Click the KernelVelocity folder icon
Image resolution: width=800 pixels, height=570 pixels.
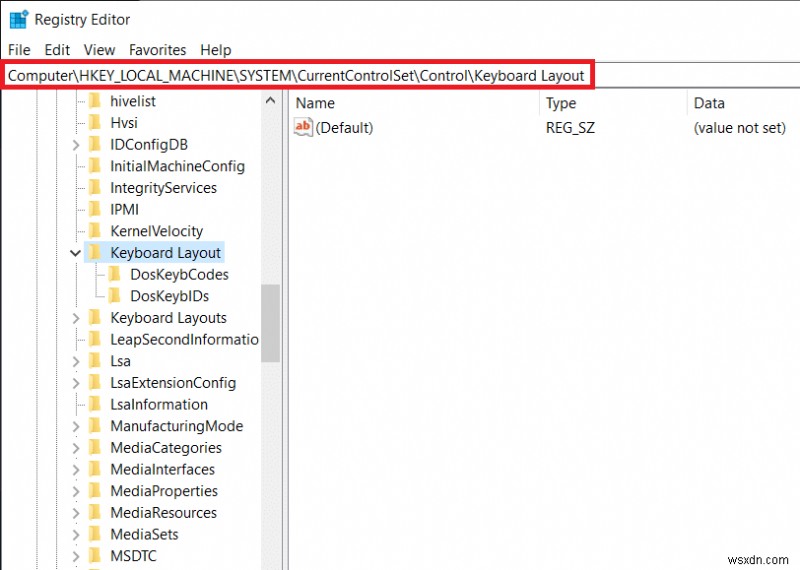point(95,231)
